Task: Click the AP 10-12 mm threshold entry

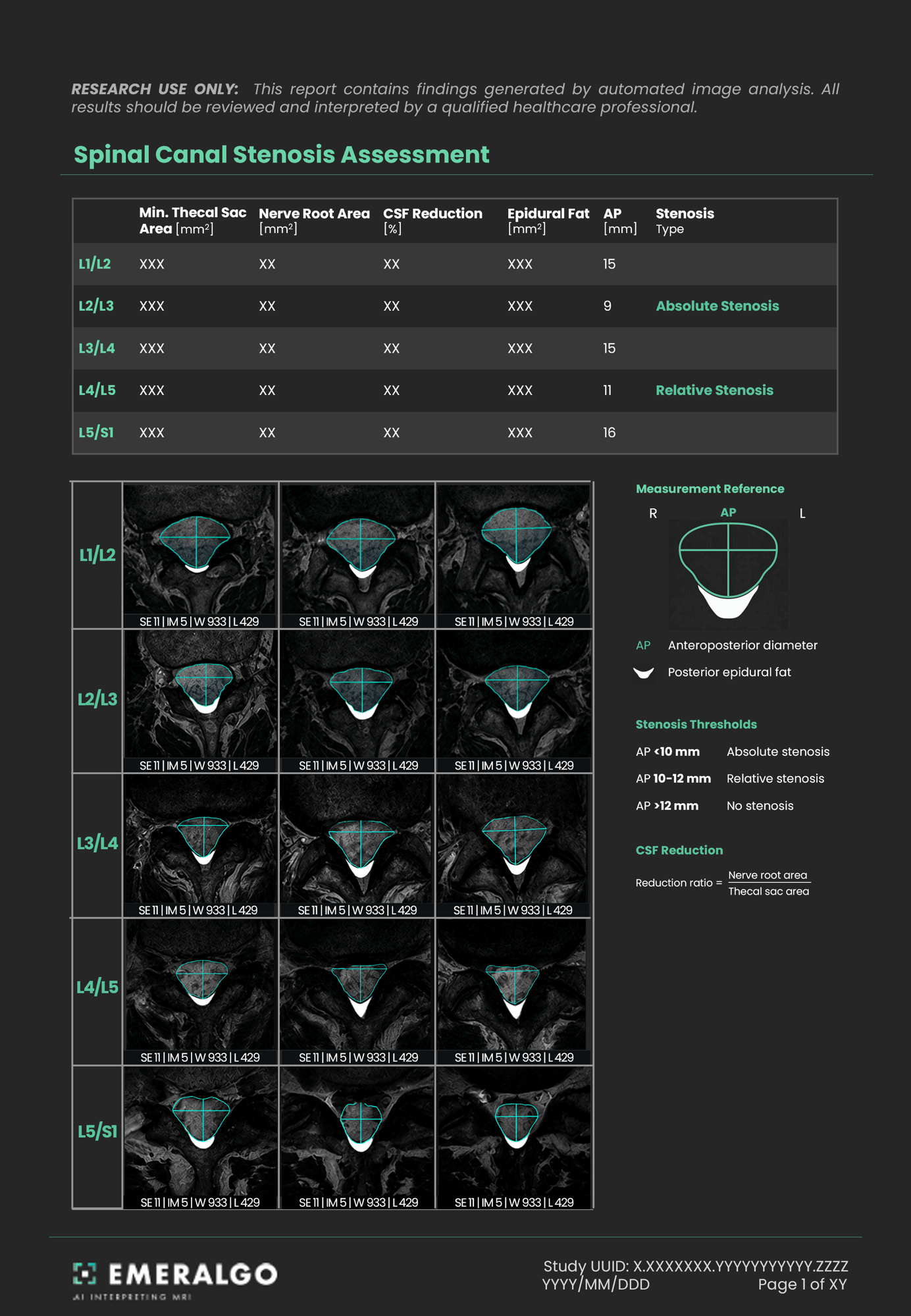Action: tap(729, 779)
